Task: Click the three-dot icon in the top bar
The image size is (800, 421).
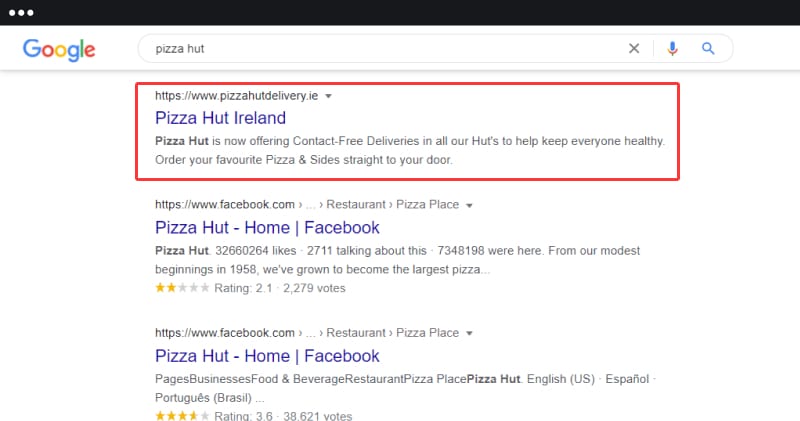Action: click(x=21, y=13)
